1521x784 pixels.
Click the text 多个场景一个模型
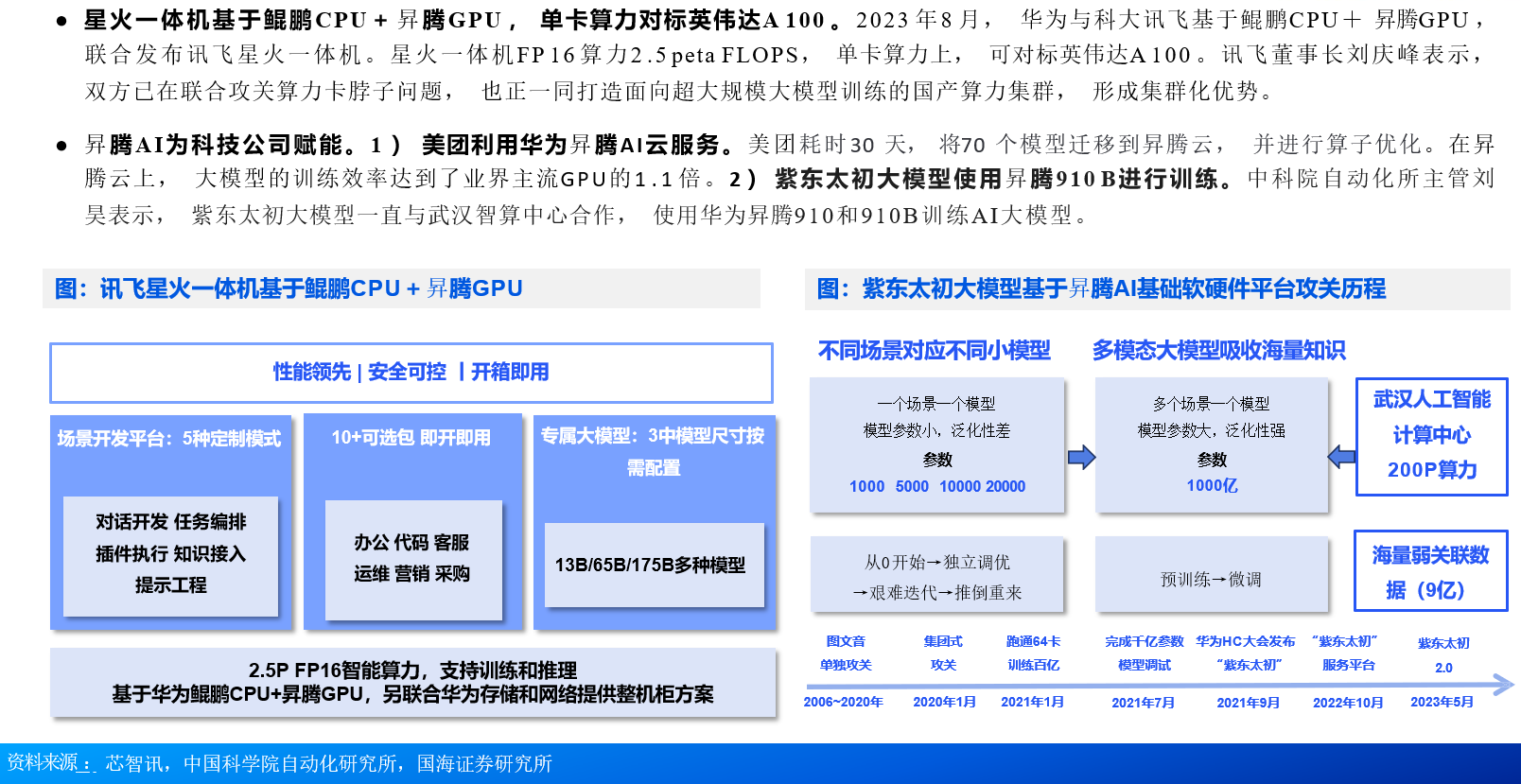tap(1211, 404)
